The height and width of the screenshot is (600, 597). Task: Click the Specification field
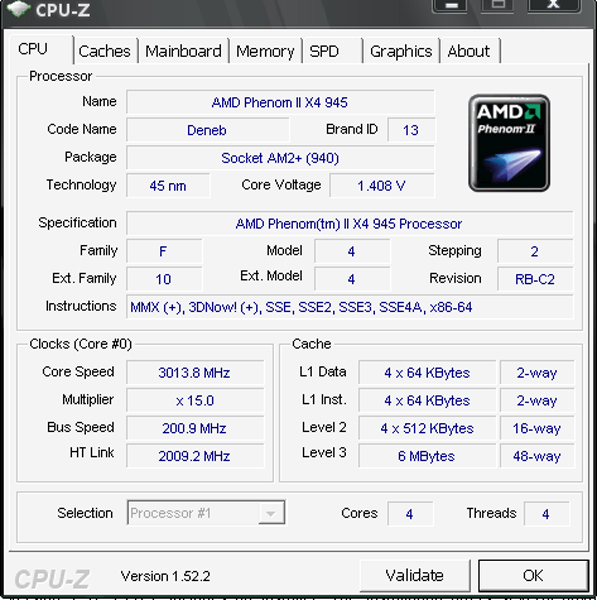point(349,223)
